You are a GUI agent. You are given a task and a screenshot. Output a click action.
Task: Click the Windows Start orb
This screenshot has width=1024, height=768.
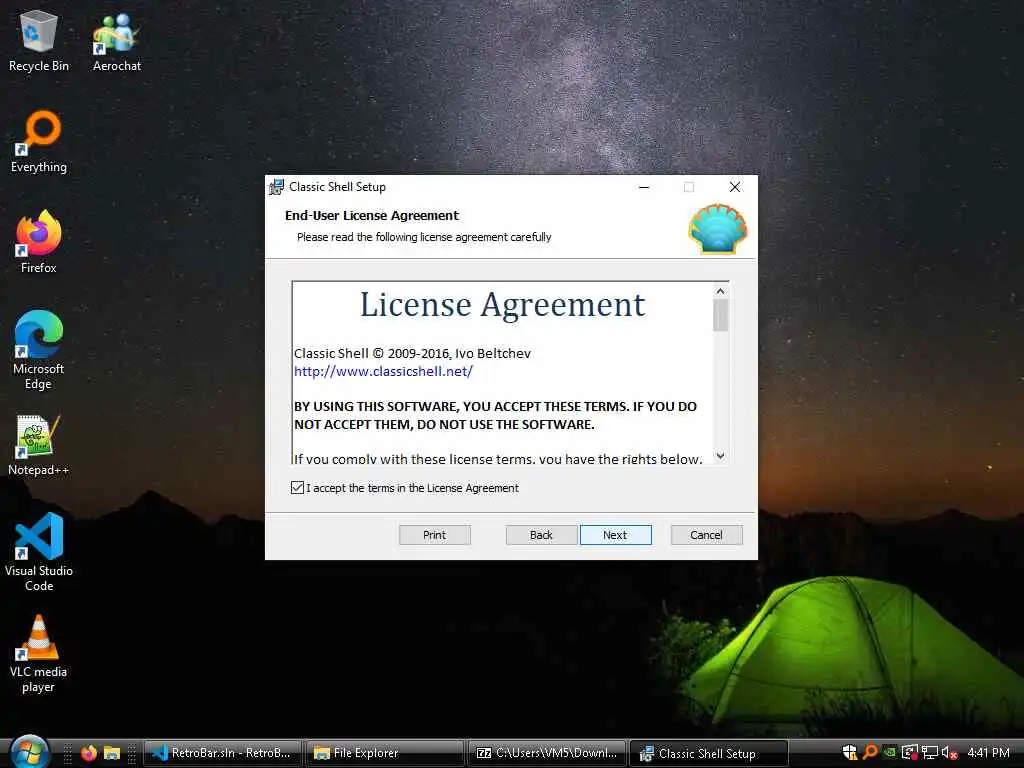click(29, 752)
